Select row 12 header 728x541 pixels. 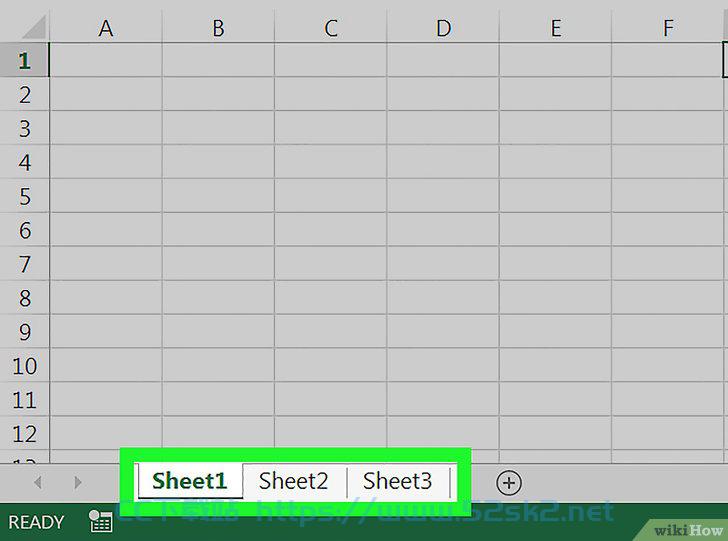pos(24,433)
